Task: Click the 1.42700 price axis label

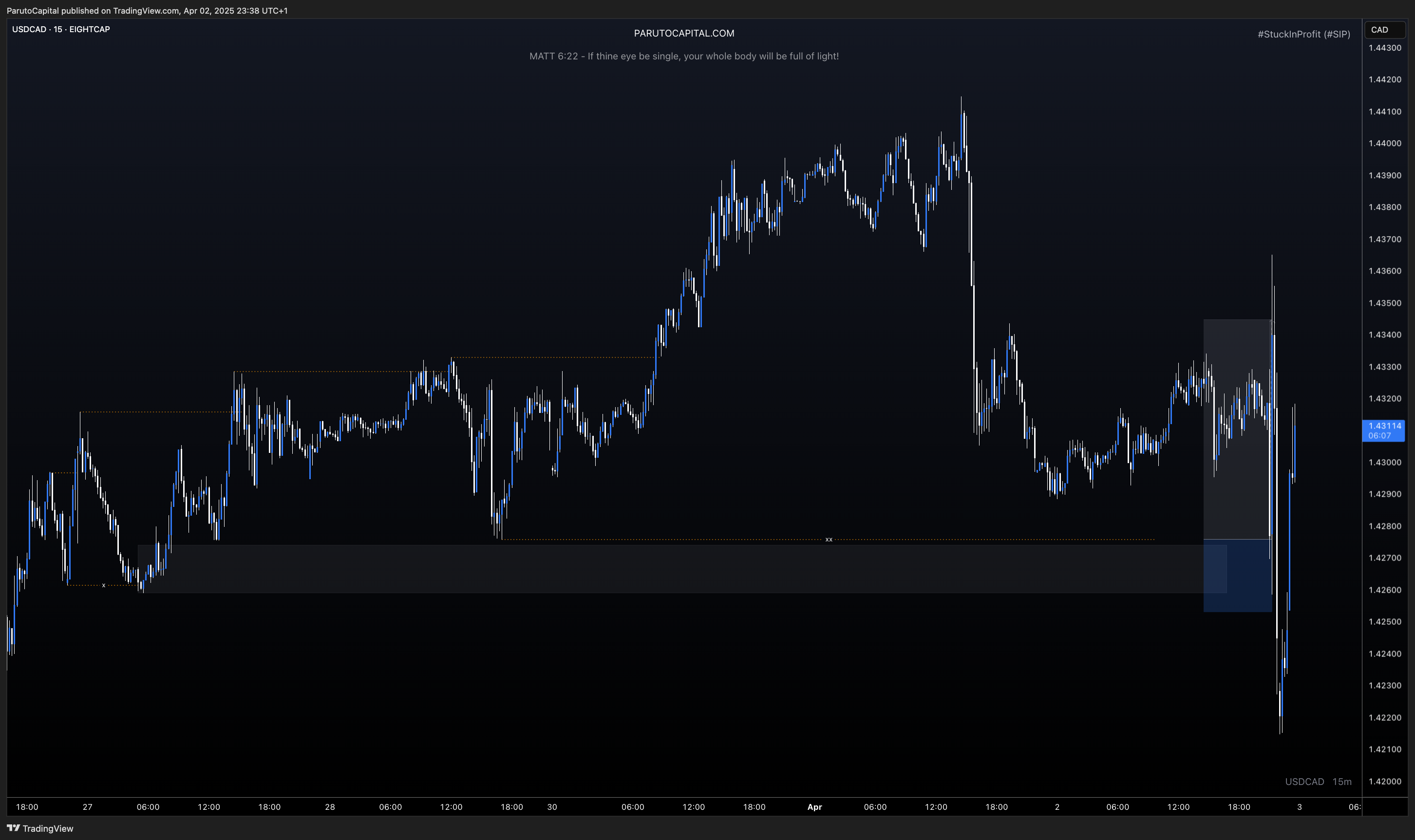Action: [x=1384, y=558]
